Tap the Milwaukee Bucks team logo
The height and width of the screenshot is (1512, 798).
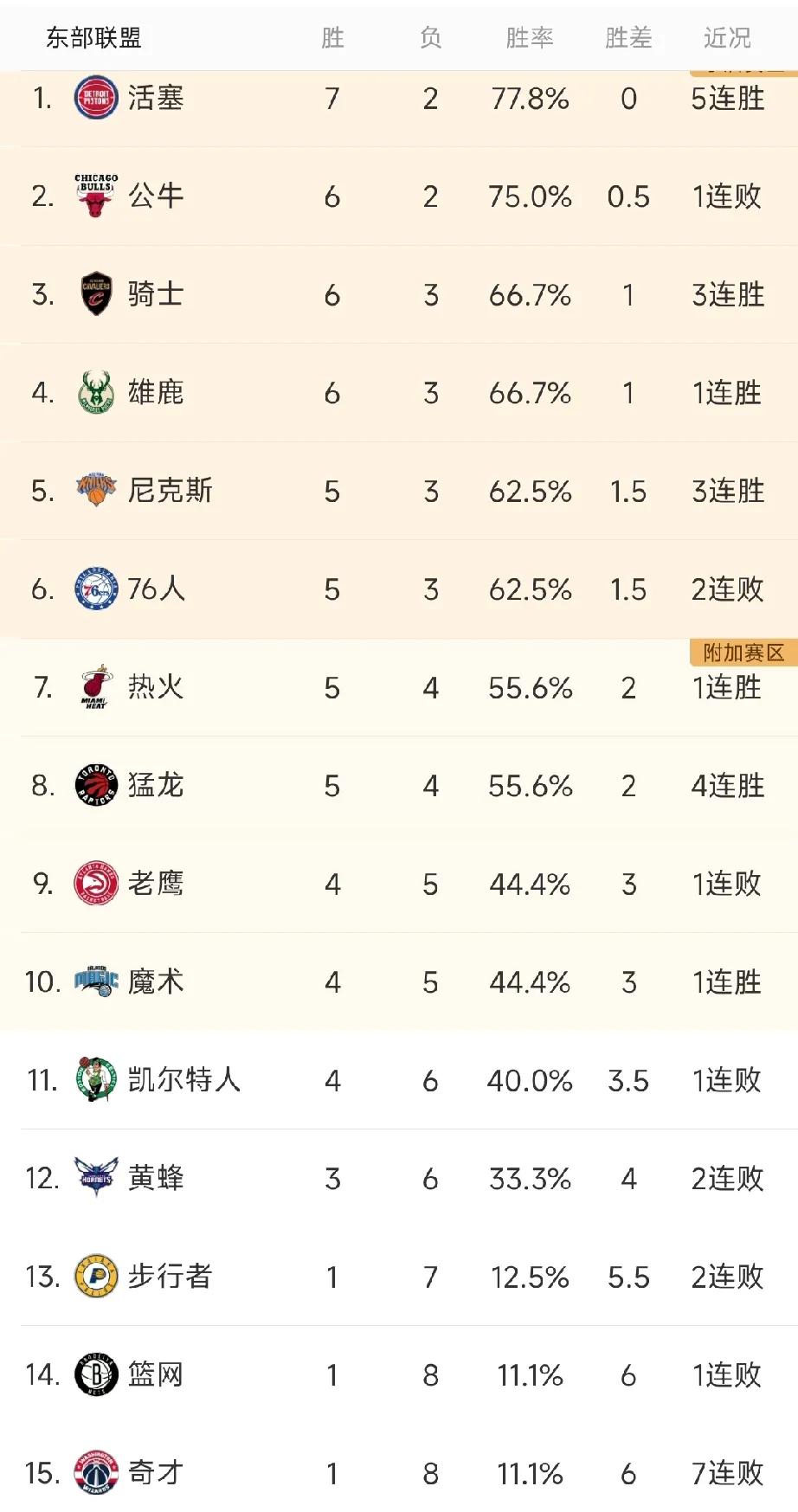[x=96, y=392]
